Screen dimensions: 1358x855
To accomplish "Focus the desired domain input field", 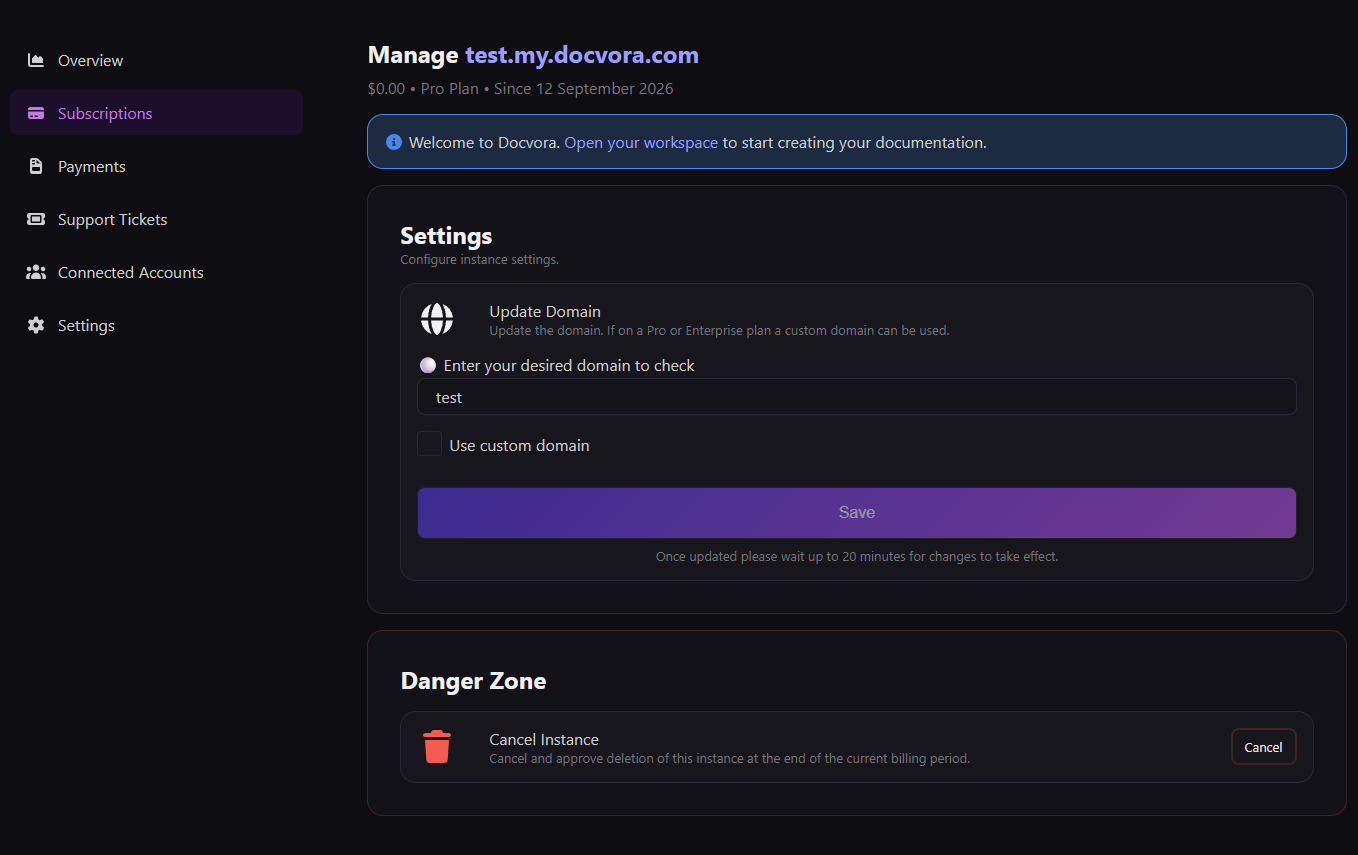I will (x=857, y=397).
